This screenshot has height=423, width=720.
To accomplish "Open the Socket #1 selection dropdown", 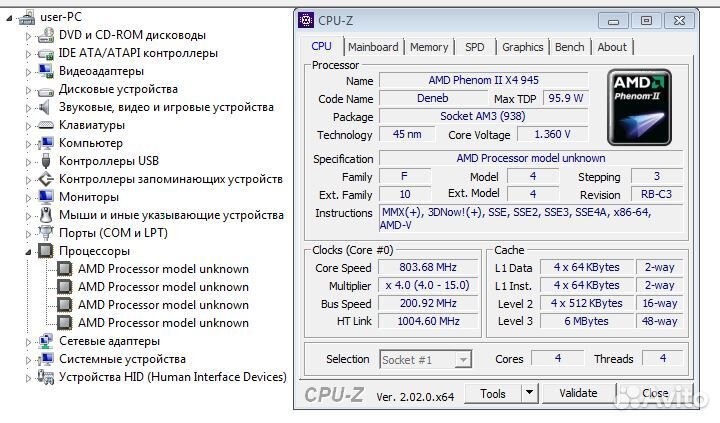I will 463,360.
